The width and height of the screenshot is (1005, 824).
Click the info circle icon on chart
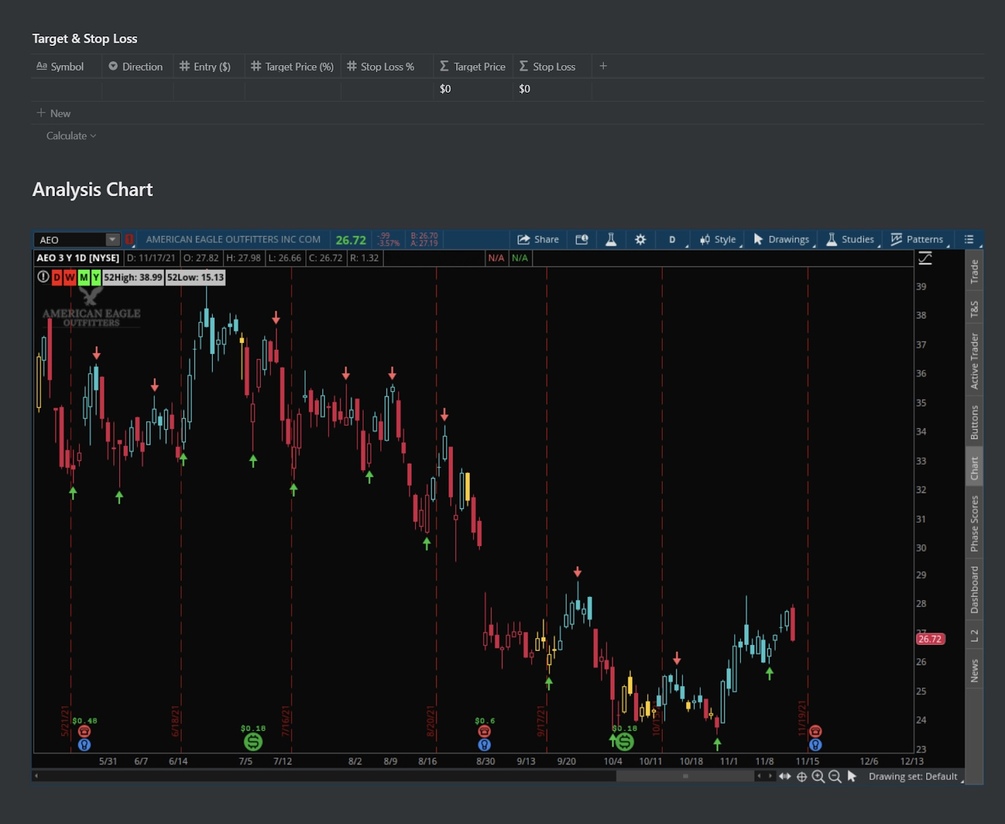coord(43,277)
